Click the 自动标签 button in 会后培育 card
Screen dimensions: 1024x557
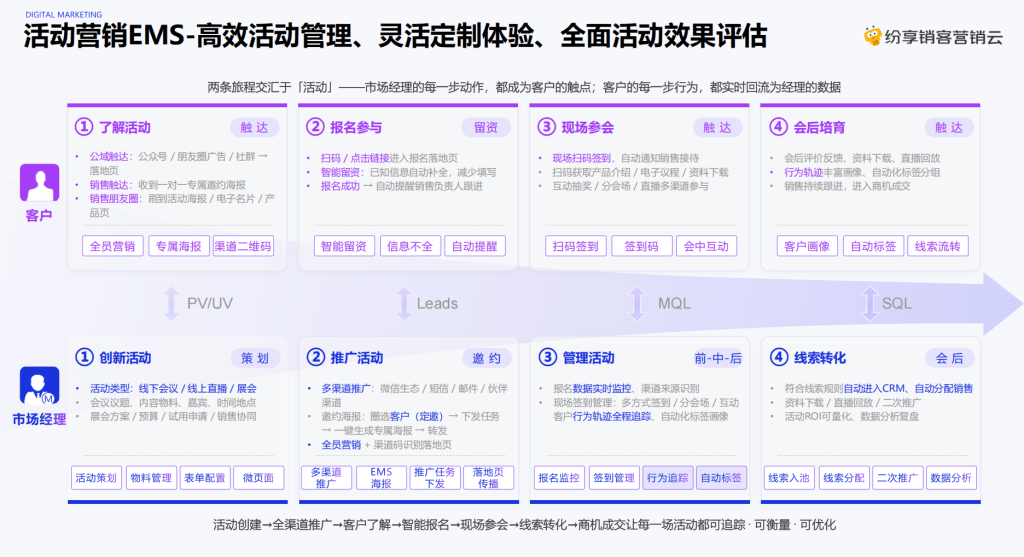(873, 246)
